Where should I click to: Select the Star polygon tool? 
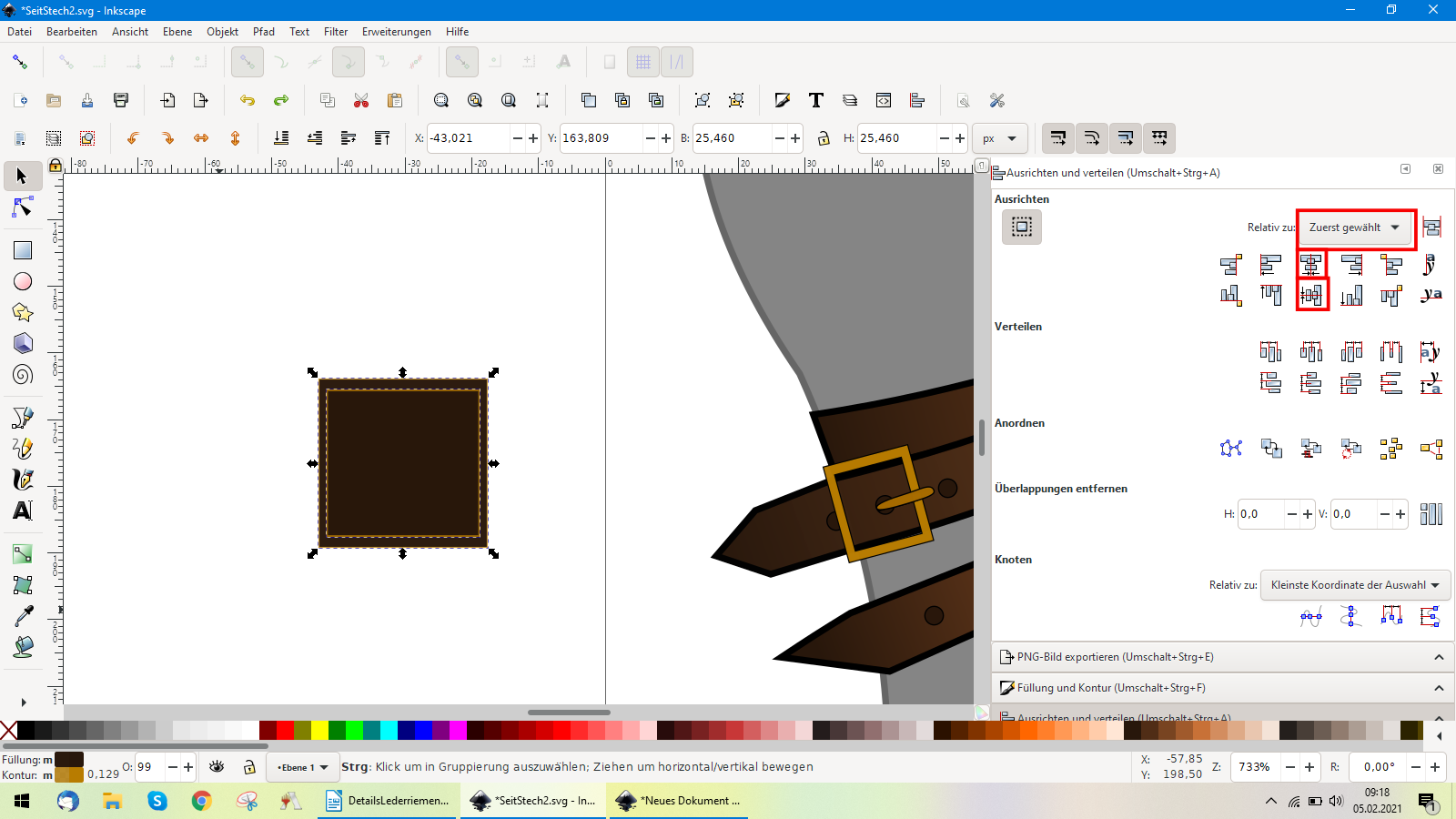point(23,312)
